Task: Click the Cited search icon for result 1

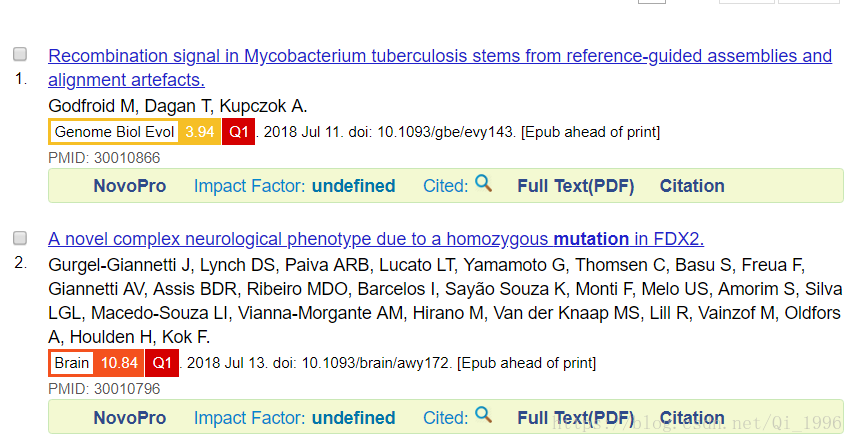Action: pyautogui.click(x=483, y=183)
